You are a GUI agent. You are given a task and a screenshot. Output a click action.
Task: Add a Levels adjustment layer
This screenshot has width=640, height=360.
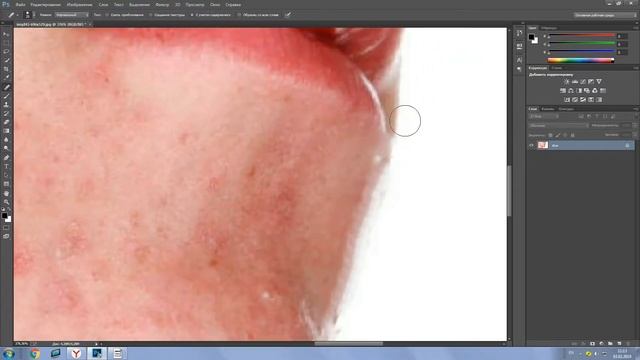[575, 82]
